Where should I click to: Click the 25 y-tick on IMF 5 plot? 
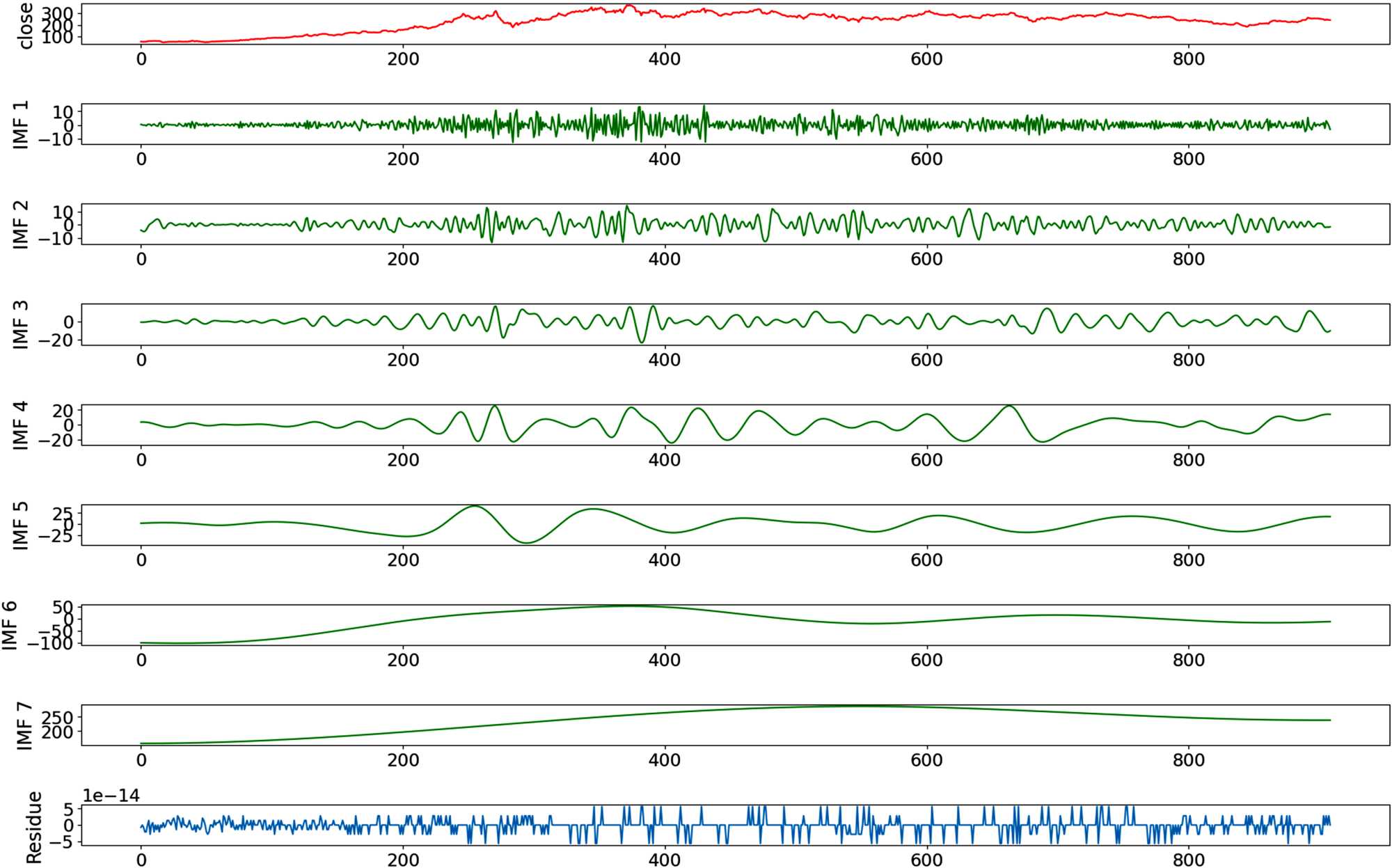coord(63,514)
